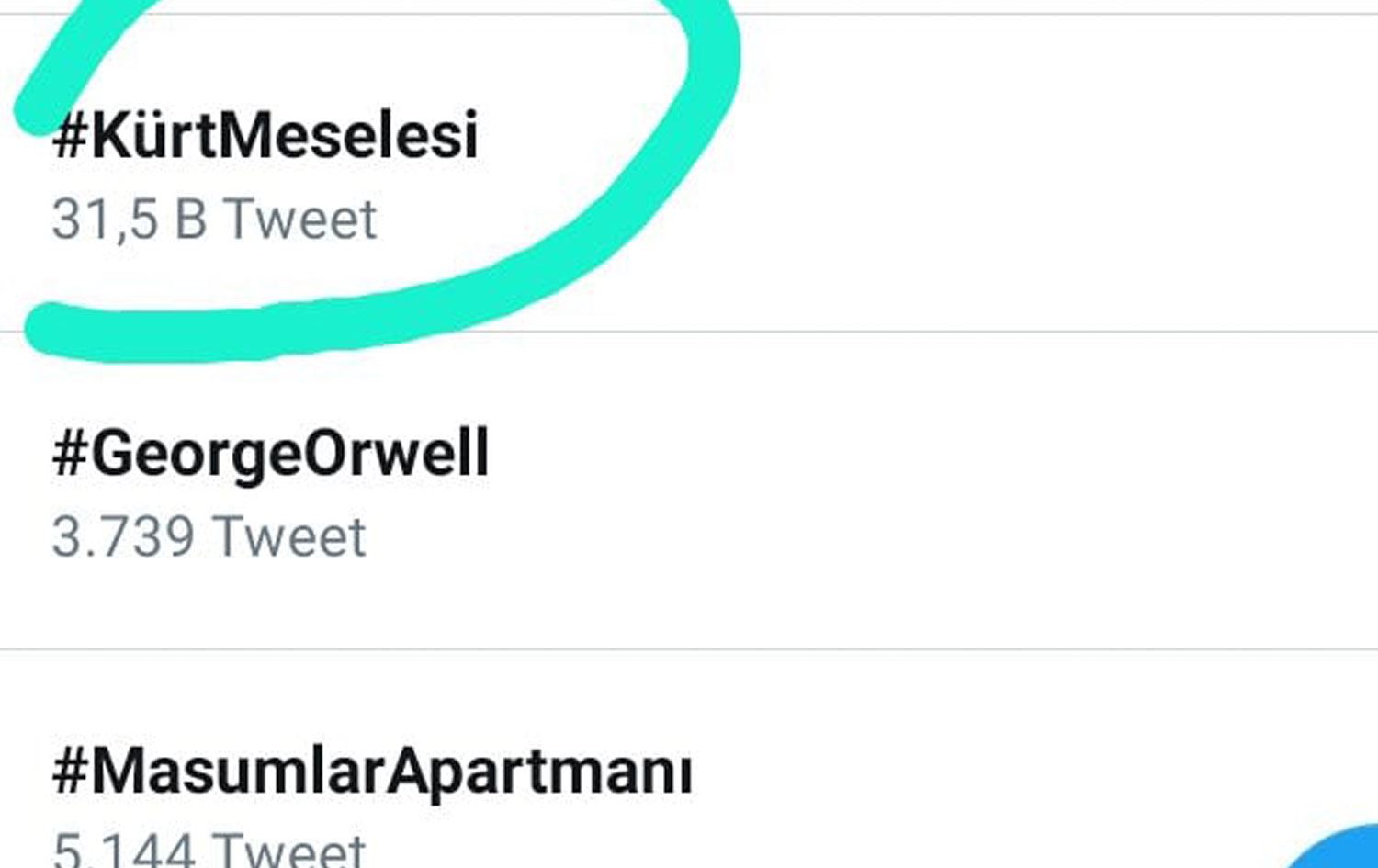Click the 3.739 number under #GeorgeOrwell
The image size is (1378, 868).
123,537
